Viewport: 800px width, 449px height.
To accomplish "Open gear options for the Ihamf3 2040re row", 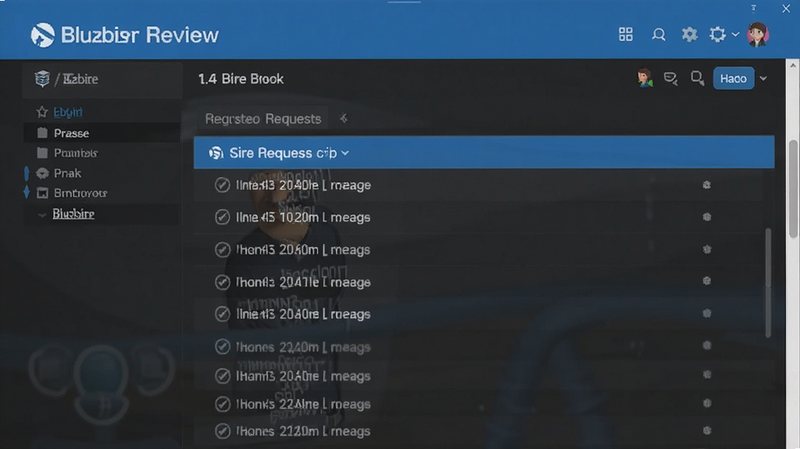I will click(707, 375).
